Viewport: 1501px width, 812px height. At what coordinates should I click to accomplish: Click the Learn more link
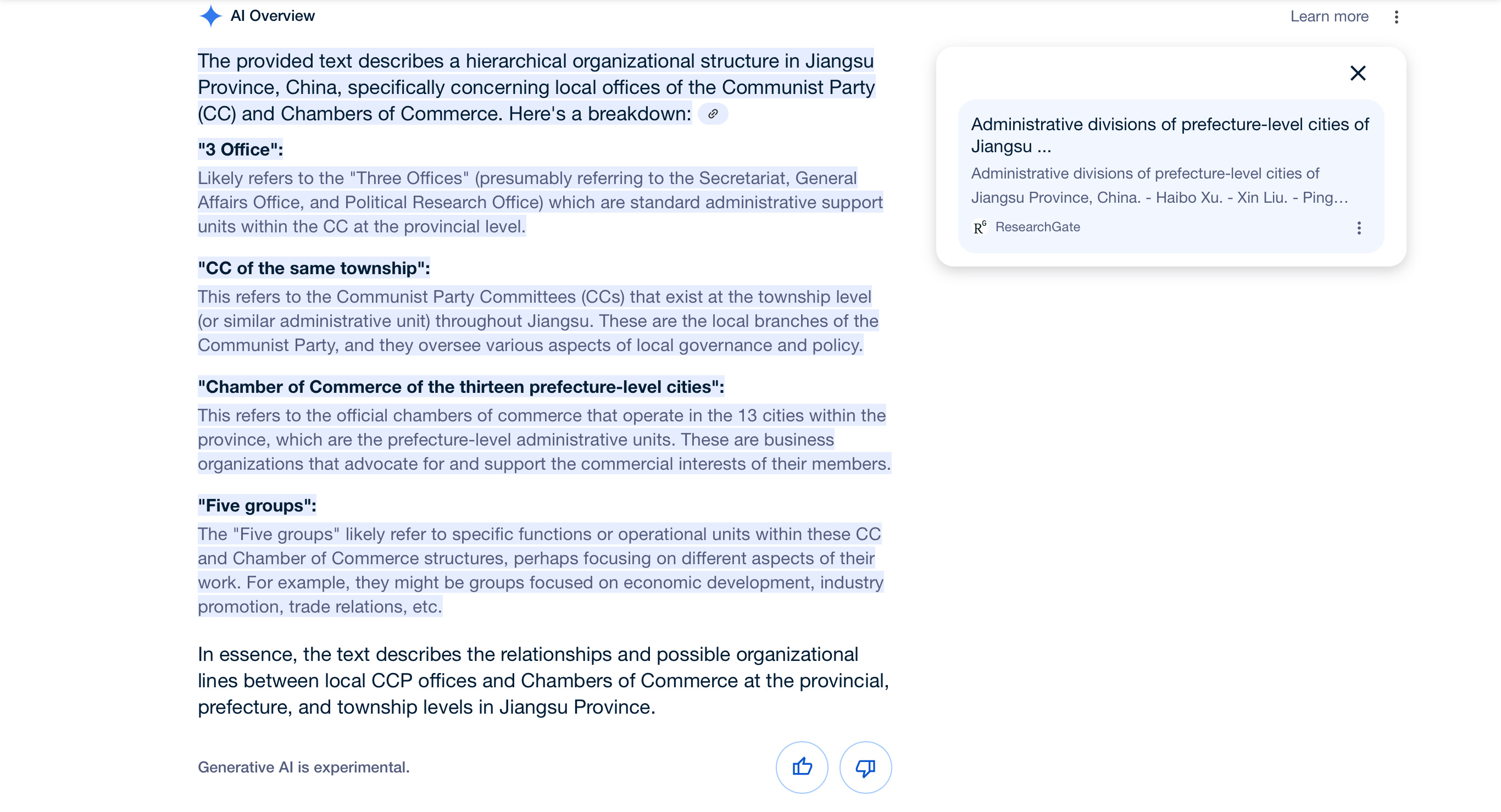point(1329,16)
